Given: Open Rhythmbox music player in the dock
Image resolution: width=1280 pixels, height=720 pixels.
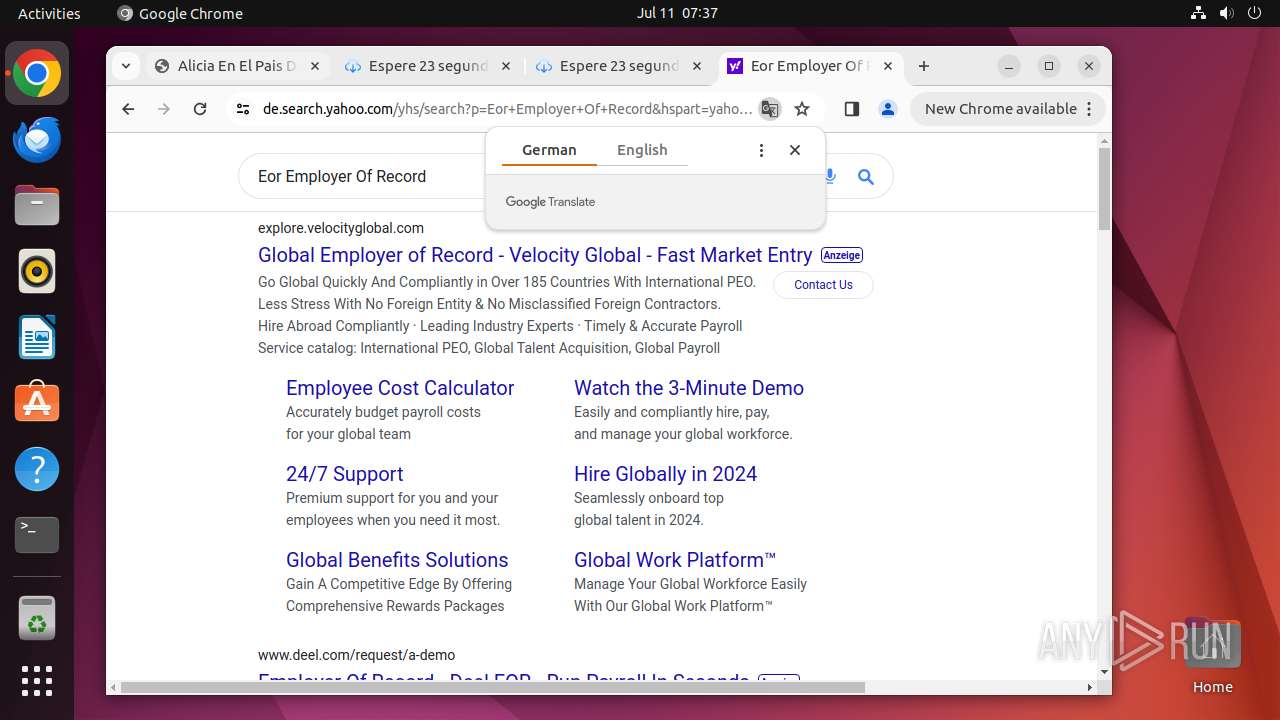Looking at the screenshot, I should tap(37, 272).
